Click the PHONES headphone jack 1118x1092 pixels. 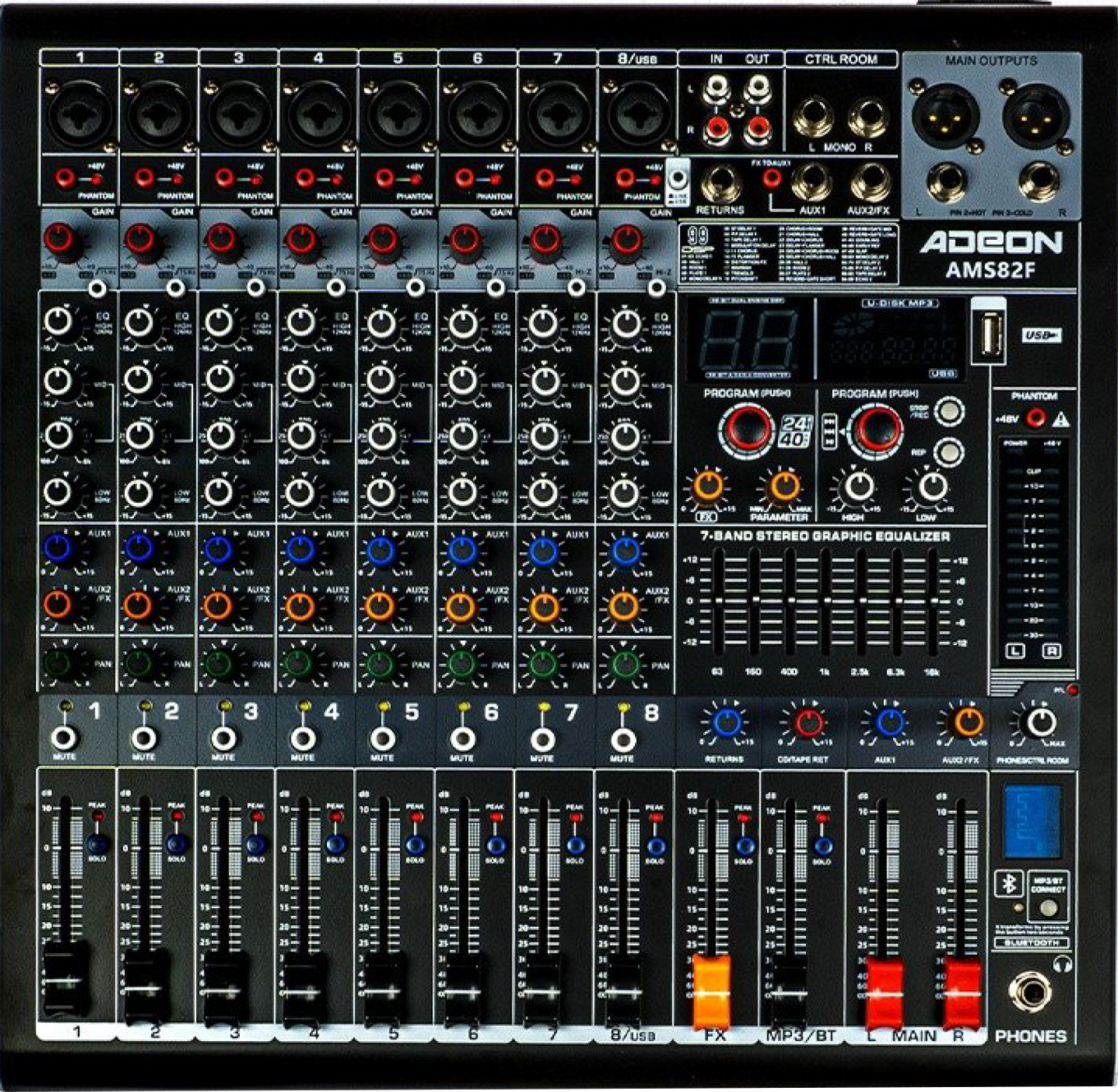(x=1028, y=993)
